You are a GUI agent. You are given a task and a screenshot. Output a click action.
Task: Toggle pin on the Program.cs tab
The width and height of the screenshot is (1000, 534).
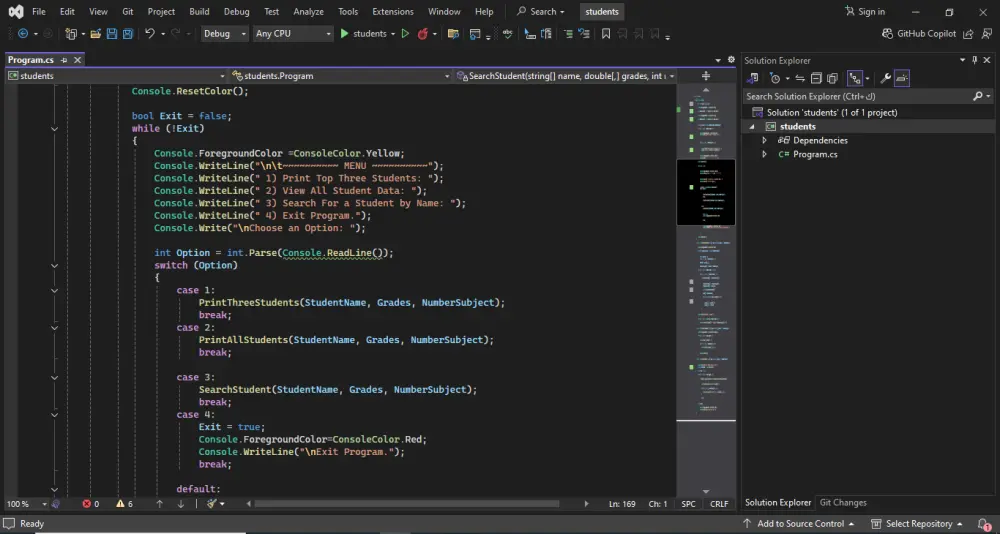[x=63, y=60]
